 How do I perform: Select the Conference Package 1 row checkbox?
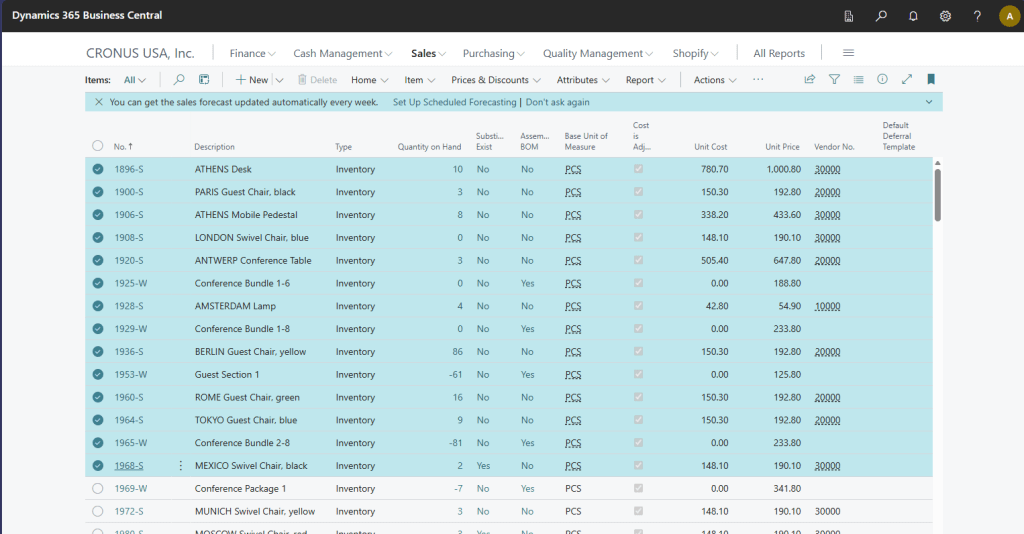pos(98,489)
